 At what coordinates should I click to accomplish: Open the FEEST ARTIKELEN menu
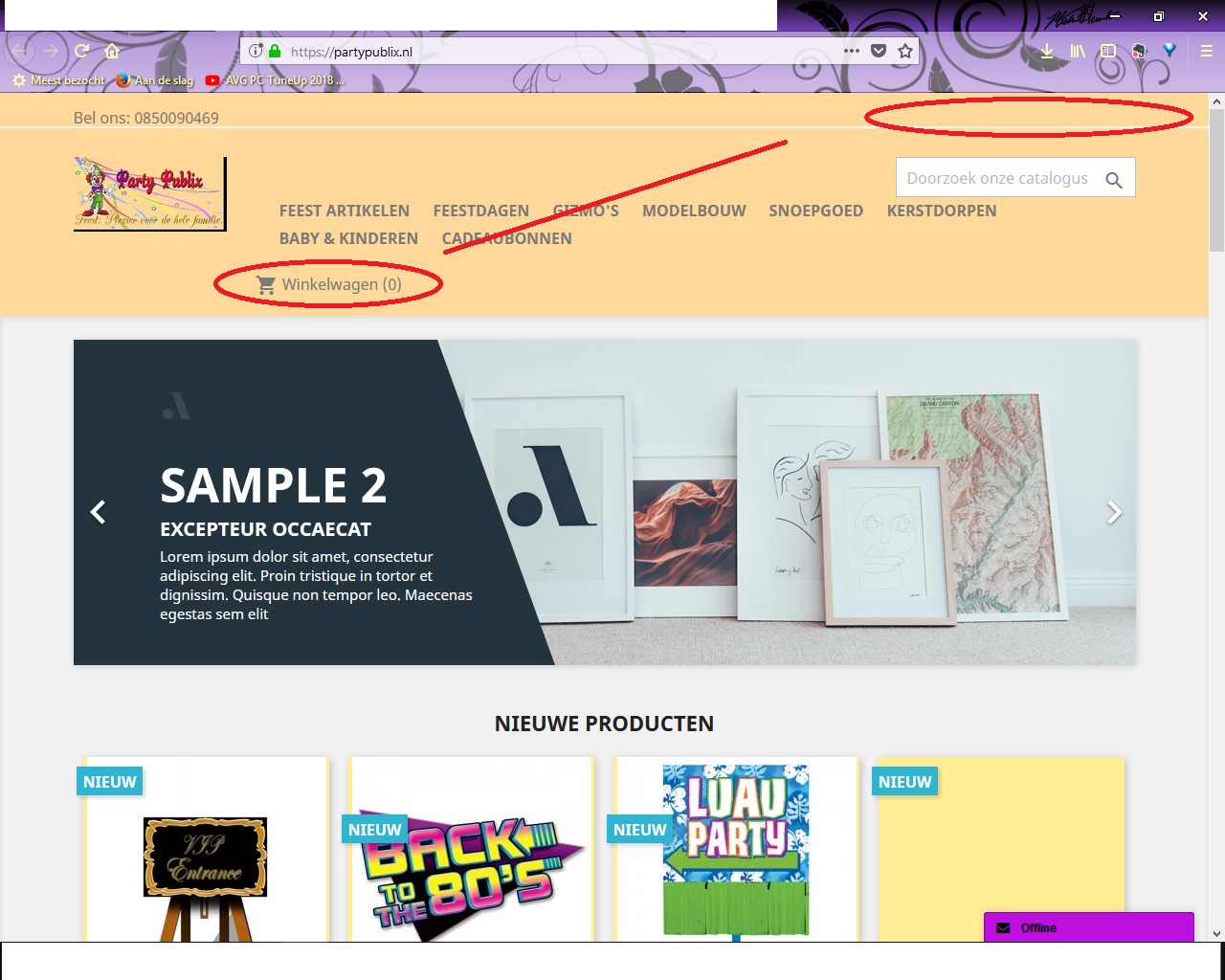click(x=345, y=211)
